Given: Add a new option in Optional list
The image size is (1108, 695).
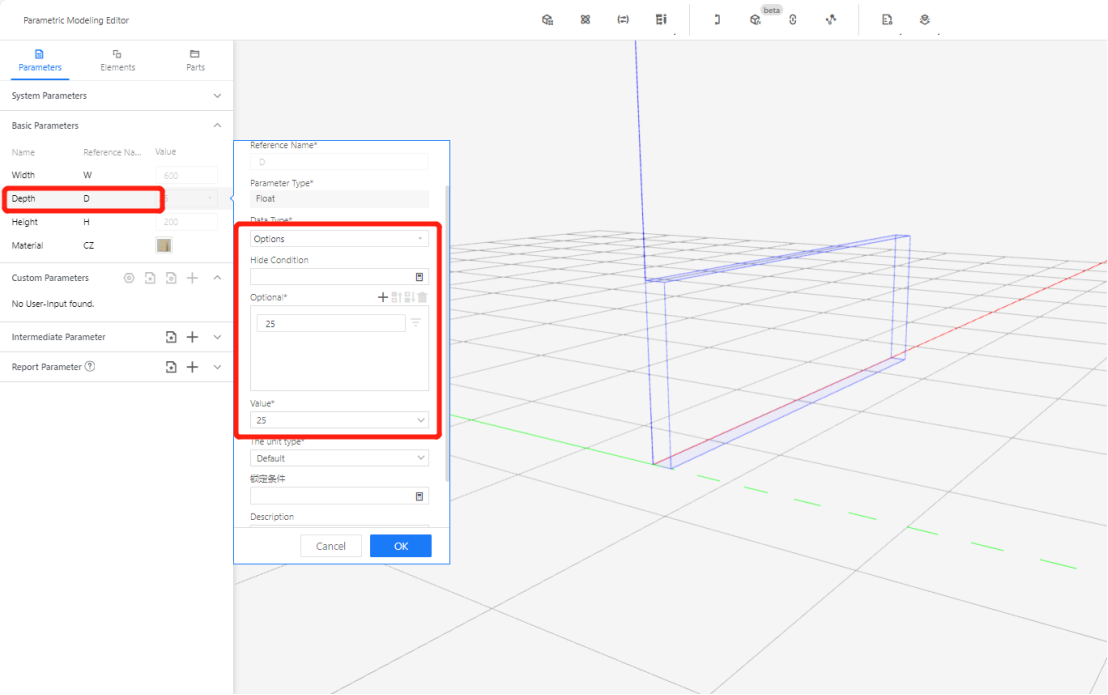Looking at the screenshot, I should 382,297.
